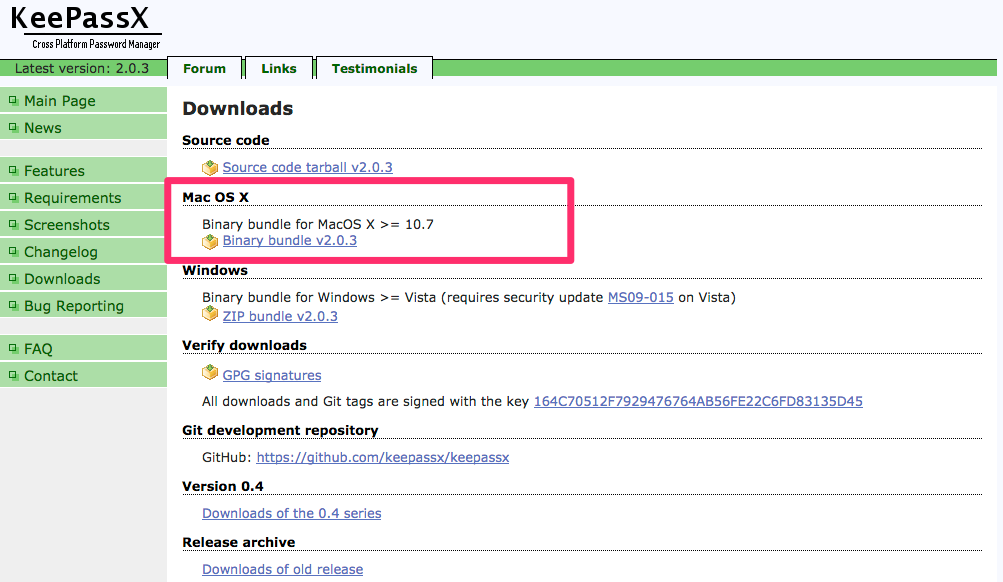Click text 'Binary bundle for MacOS X >= 10.7'

coord(318,224)
